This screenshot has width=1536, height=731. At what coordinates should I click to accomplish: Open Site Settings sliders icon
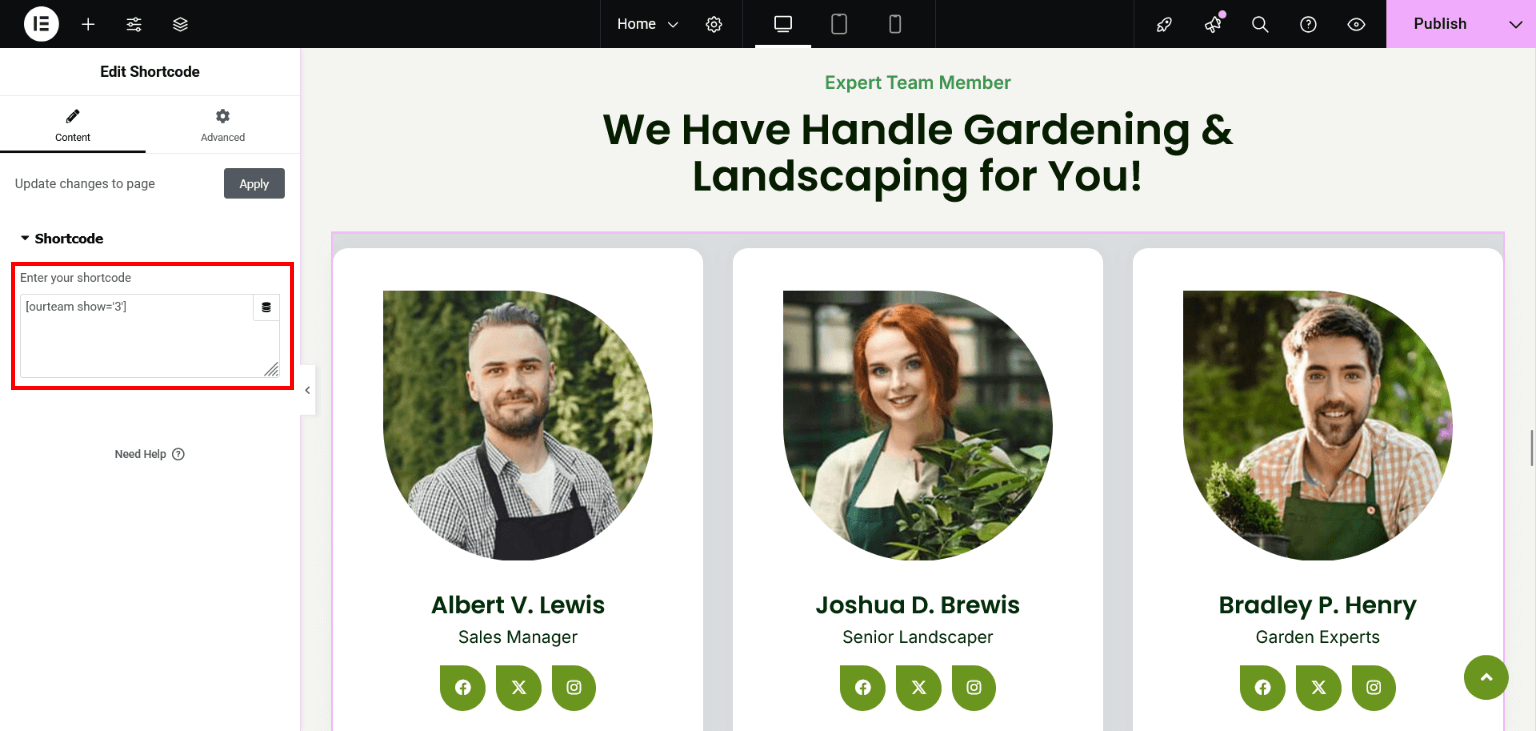[134, 24]
